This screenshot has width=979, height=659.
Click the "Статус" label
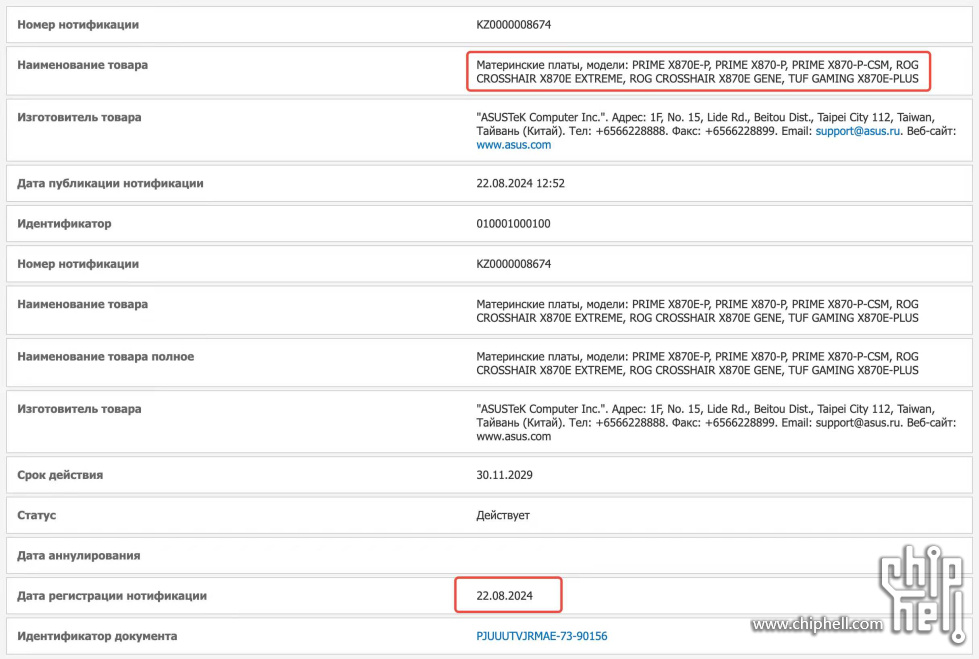(37, 515)
